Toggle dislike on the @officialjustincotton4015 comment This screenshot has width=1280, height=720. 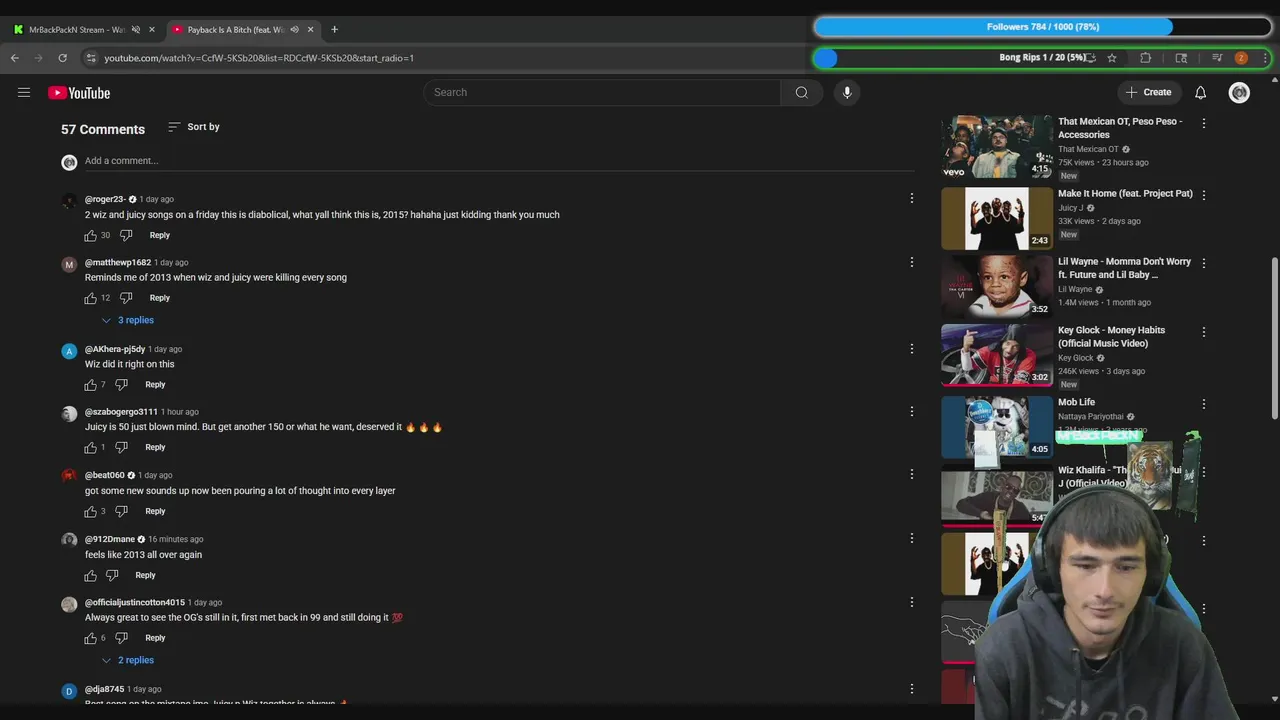[x=121, y=638]
